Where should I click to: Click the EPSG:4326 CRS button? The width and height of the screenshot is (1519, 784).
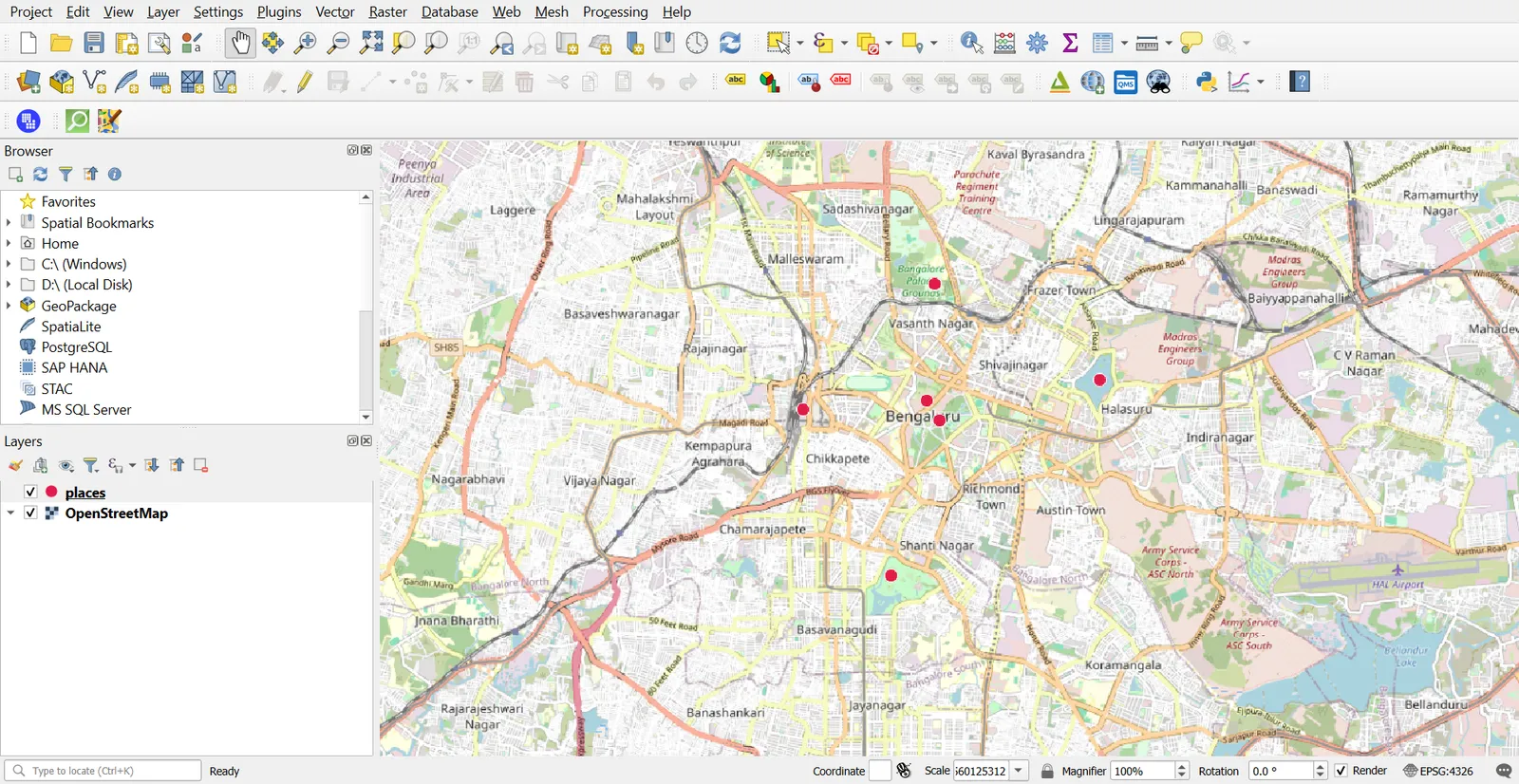1438,771
